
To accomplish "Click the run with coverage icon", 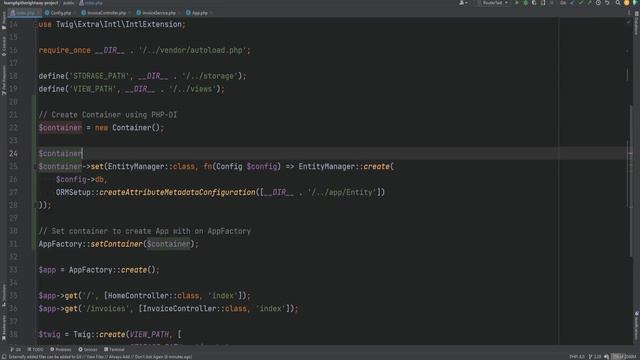I will click(x=534, y=3).
